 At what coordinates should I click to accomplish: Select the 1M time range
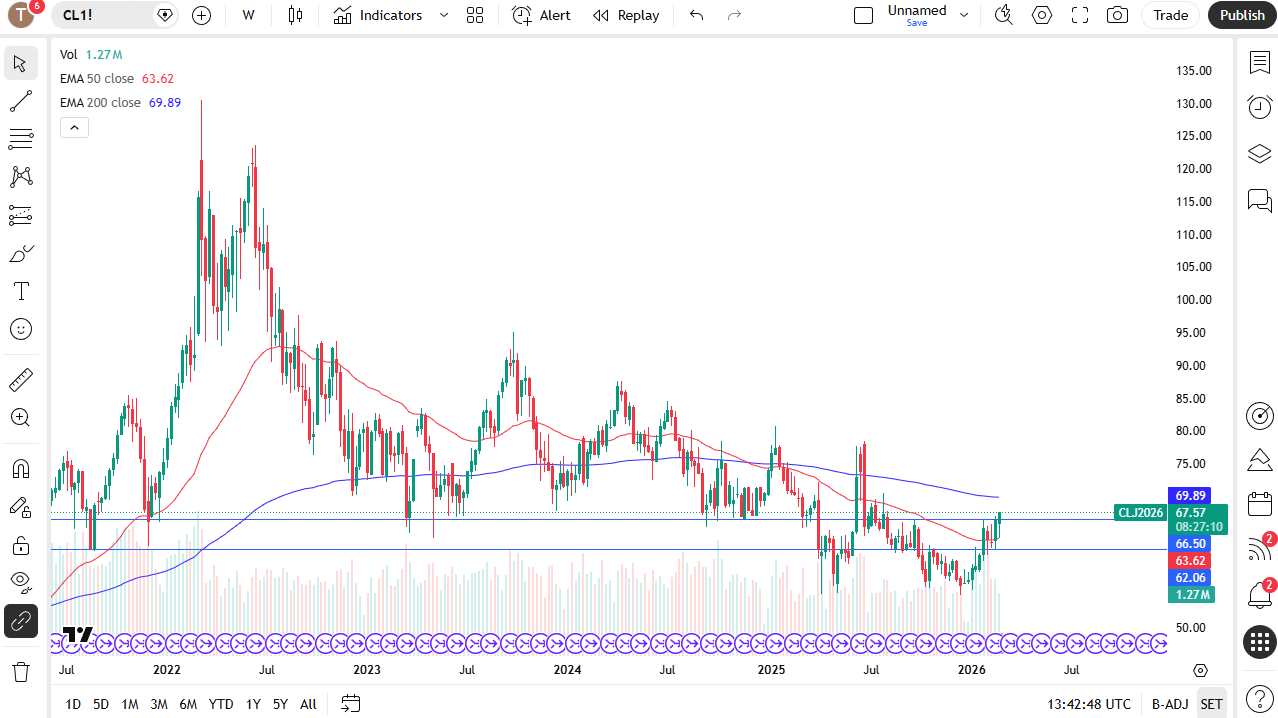pos(130,704)
